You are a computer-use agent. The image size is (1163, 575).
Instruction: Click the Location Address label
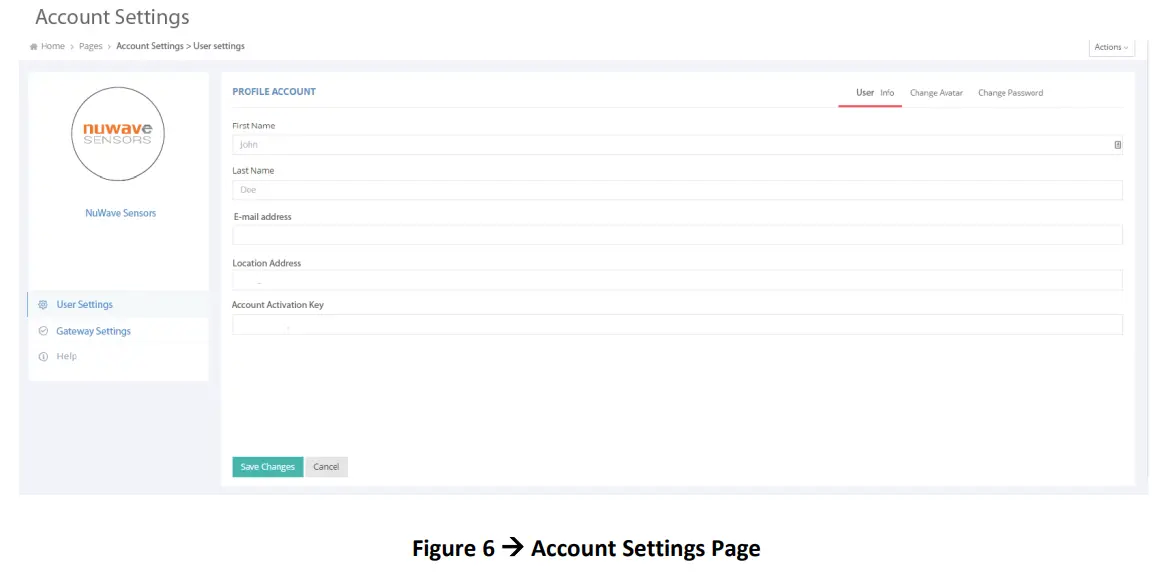coord(266,263)
